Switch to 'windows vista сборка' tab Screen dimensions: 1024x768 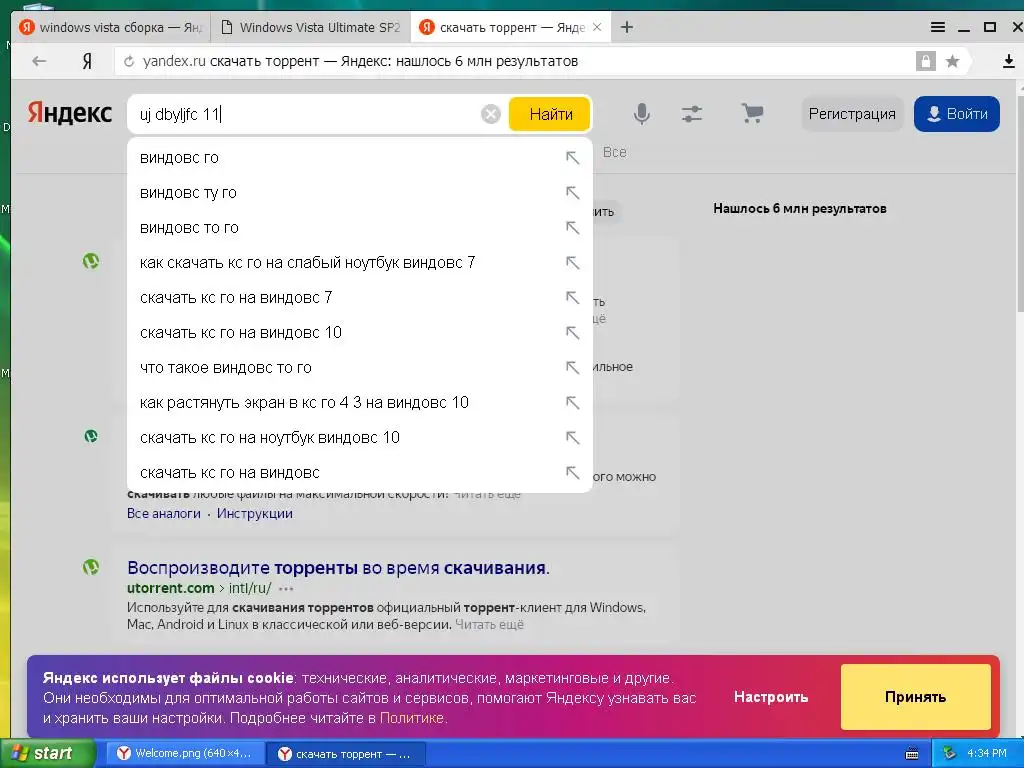point(111,27)
